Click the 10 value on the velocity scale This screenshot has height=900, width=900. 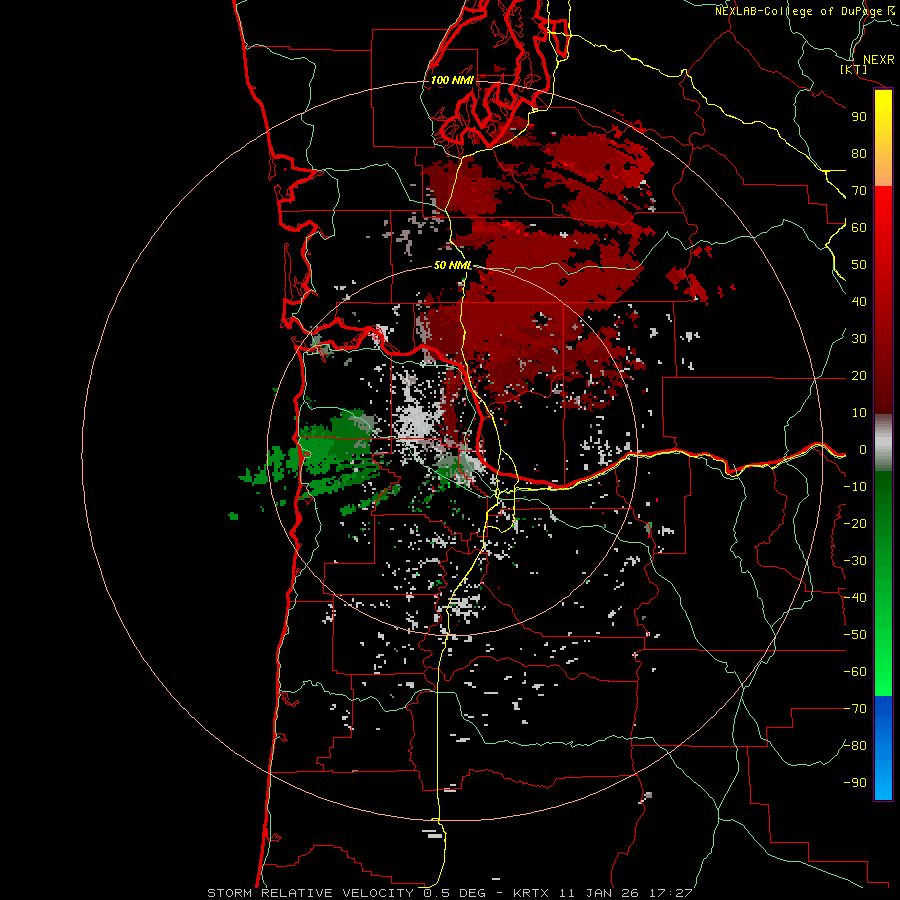click(x=859, y=413)
